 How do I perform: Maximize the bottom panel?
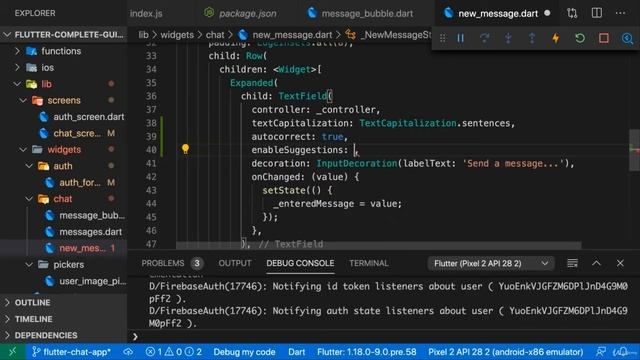point(596,263)
